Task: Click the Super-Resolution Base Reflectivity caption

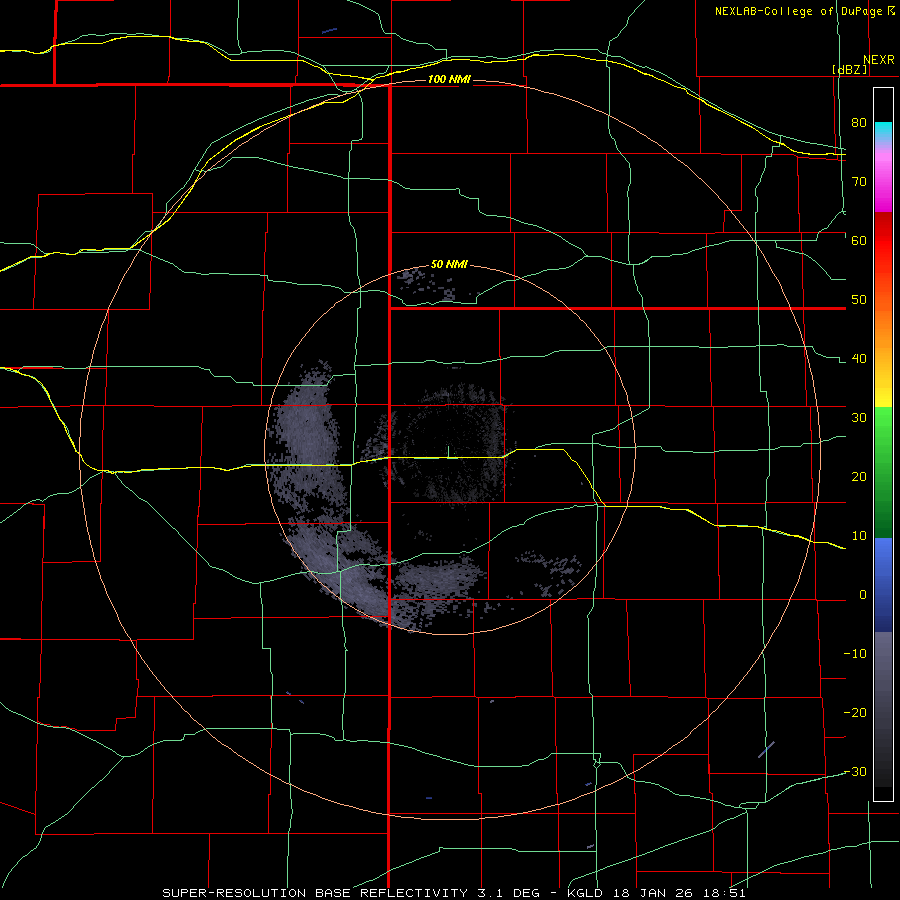Action: coord(454,893)
